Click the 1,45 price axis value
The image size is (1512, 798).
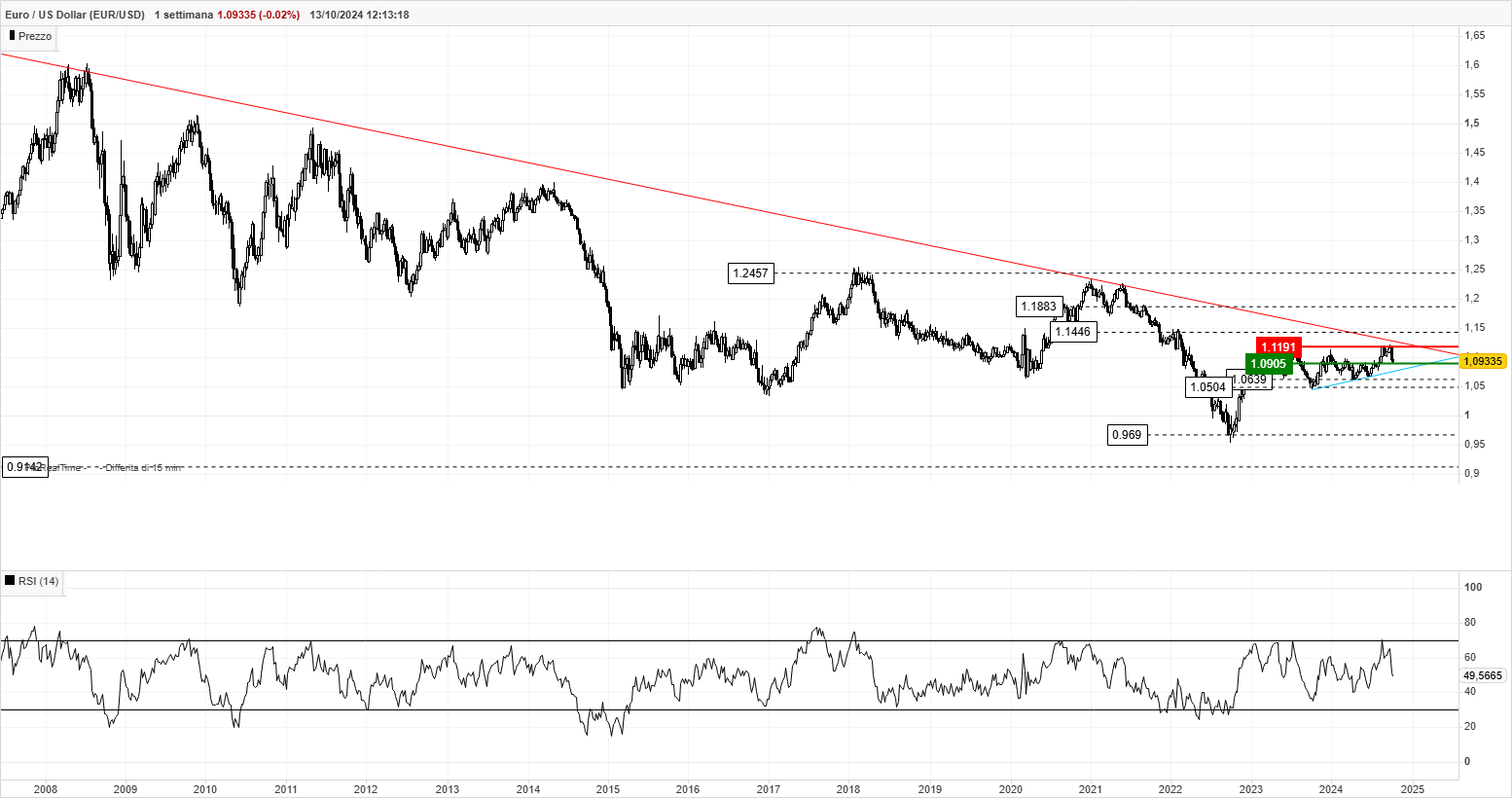coord(1474,153)
